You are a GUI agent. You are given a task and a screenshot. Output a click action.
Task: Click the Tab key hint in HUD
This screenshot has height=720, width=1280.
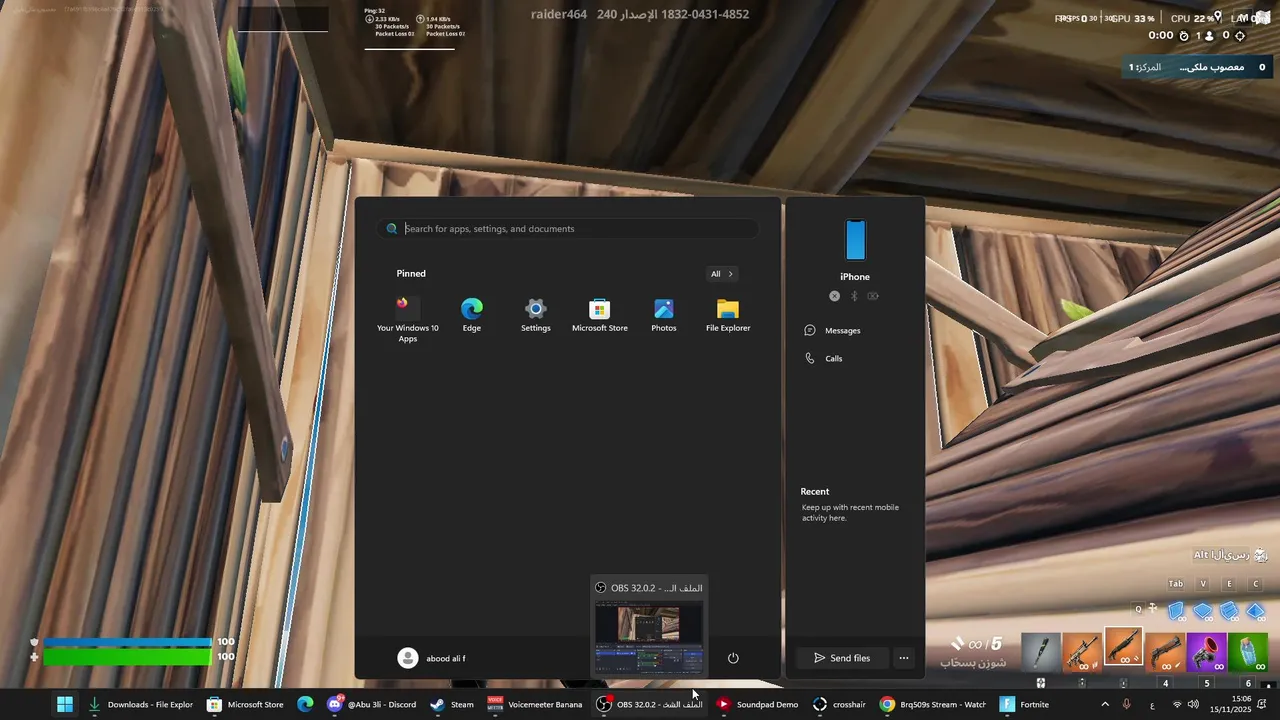click(1176, 584)
